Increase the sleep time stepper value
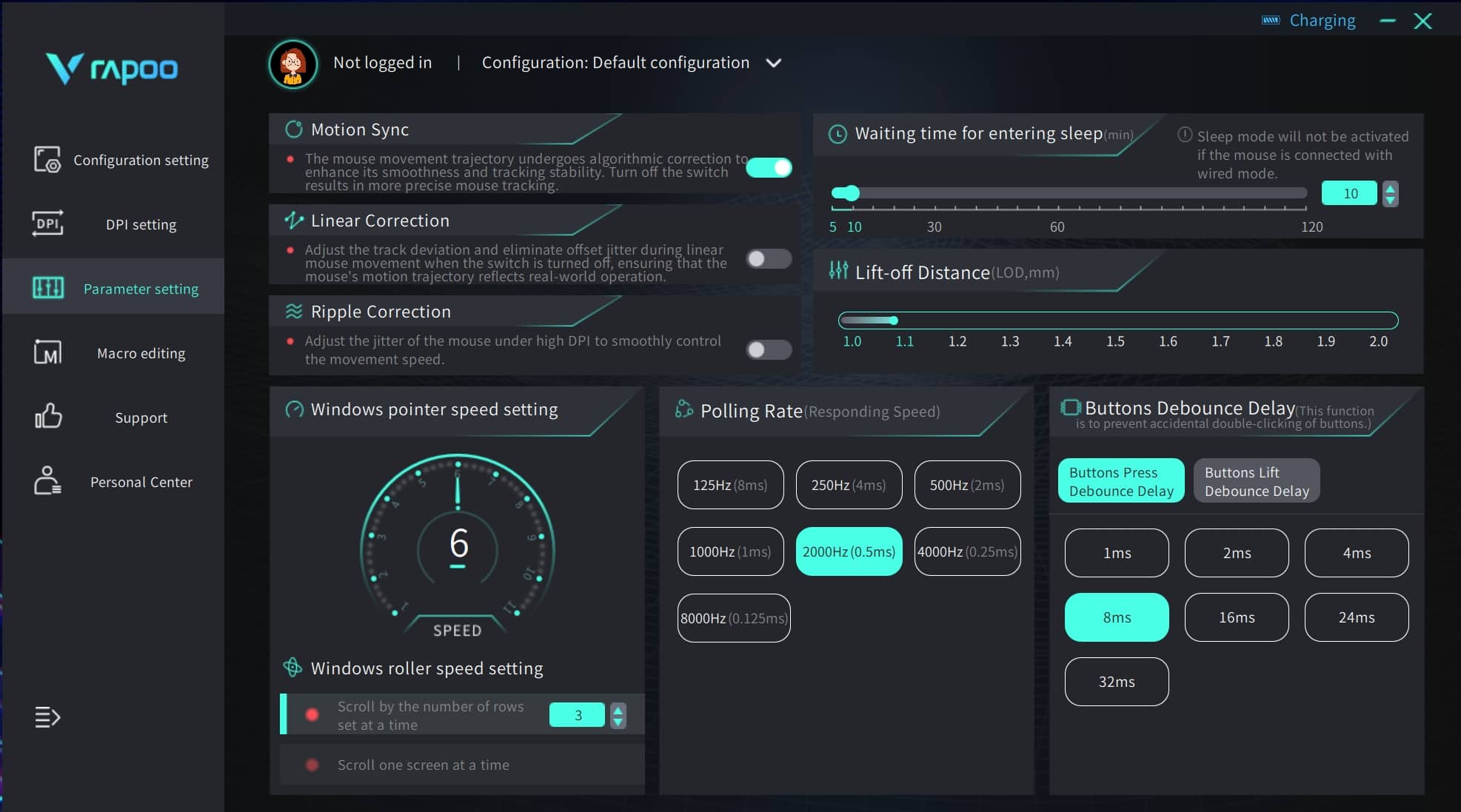This screenshot has width=1461, height=812. [x=1391, y=188]
